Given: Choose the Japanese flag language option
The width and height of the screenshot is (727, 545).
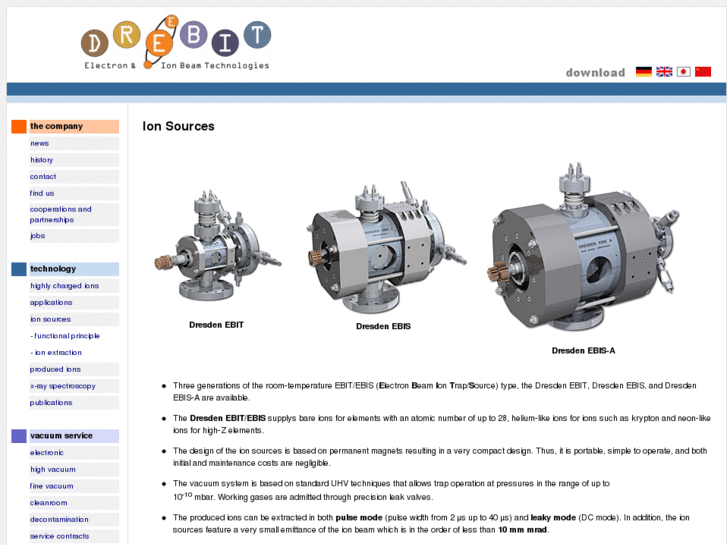Looking at the screenshot, I should (x=683, y=71).
